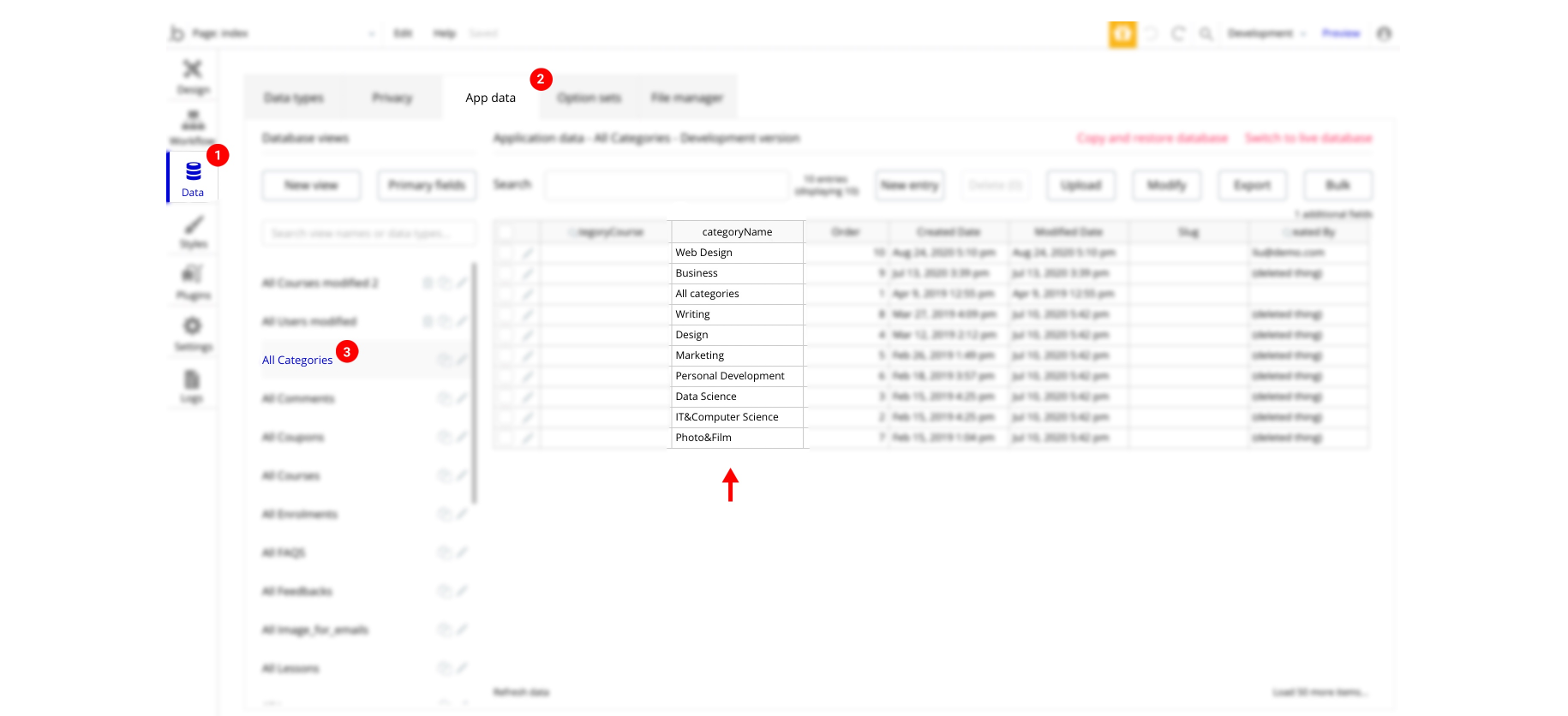Click the database Search input field

tap(667, 185)
